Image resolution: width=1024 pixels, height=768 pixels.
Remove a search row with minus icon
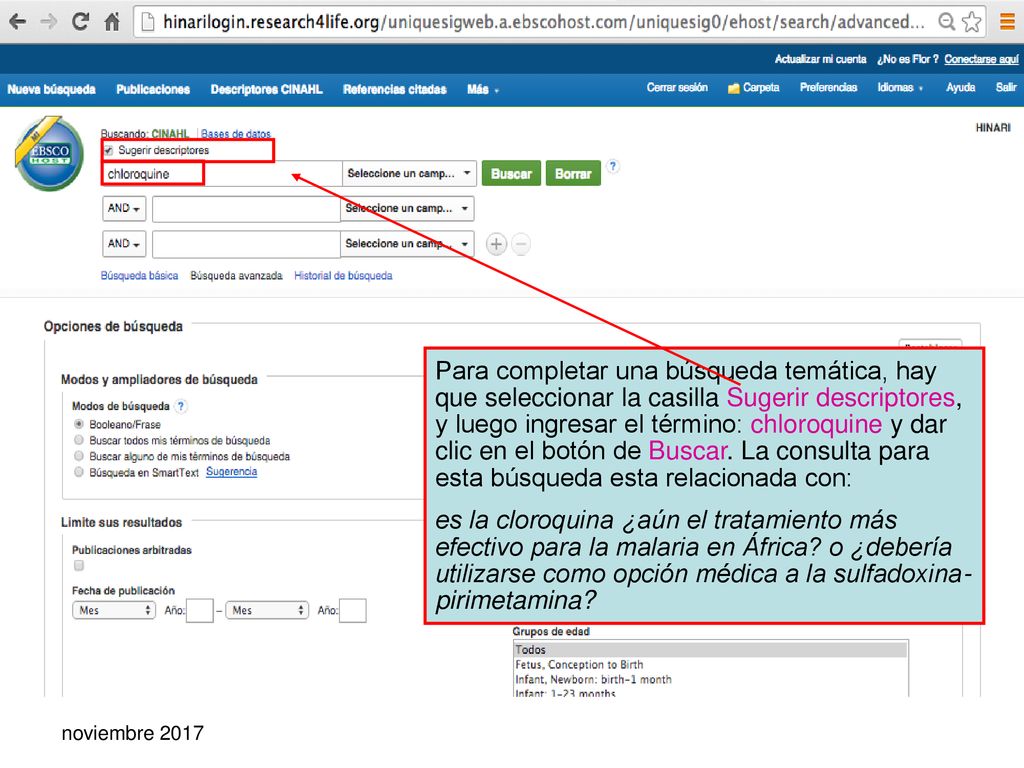tap(520, 244)
